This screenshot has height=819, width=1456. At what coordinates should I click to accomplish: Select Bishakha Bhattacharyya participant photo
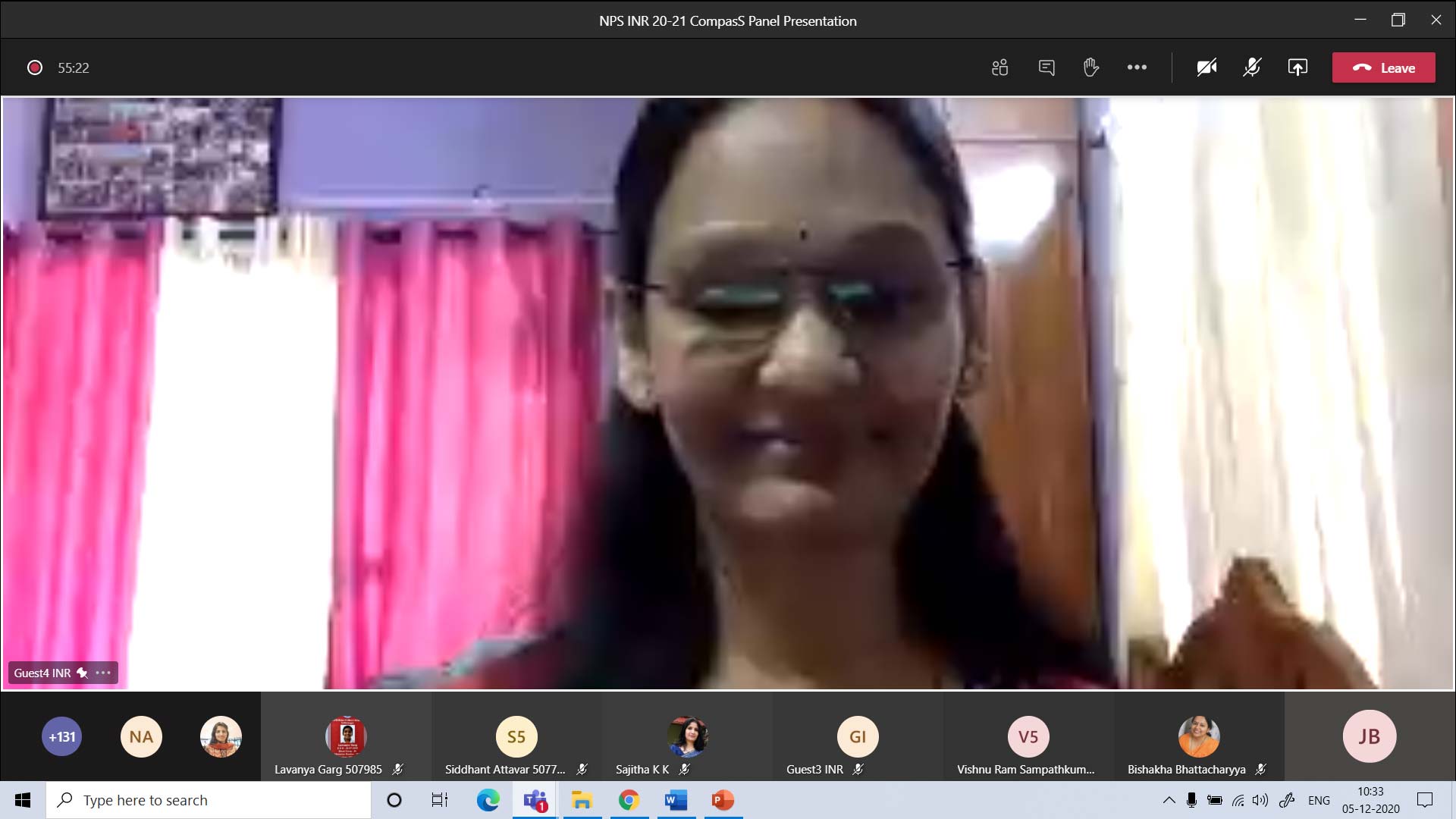1199,736
